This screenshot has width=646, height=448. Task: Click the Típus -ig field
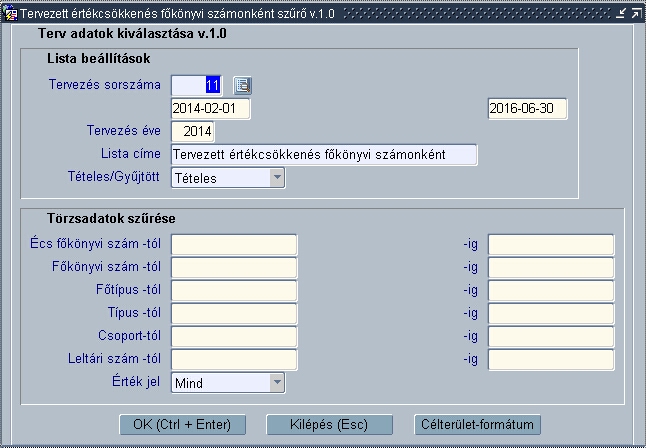(x=551, y=314)
